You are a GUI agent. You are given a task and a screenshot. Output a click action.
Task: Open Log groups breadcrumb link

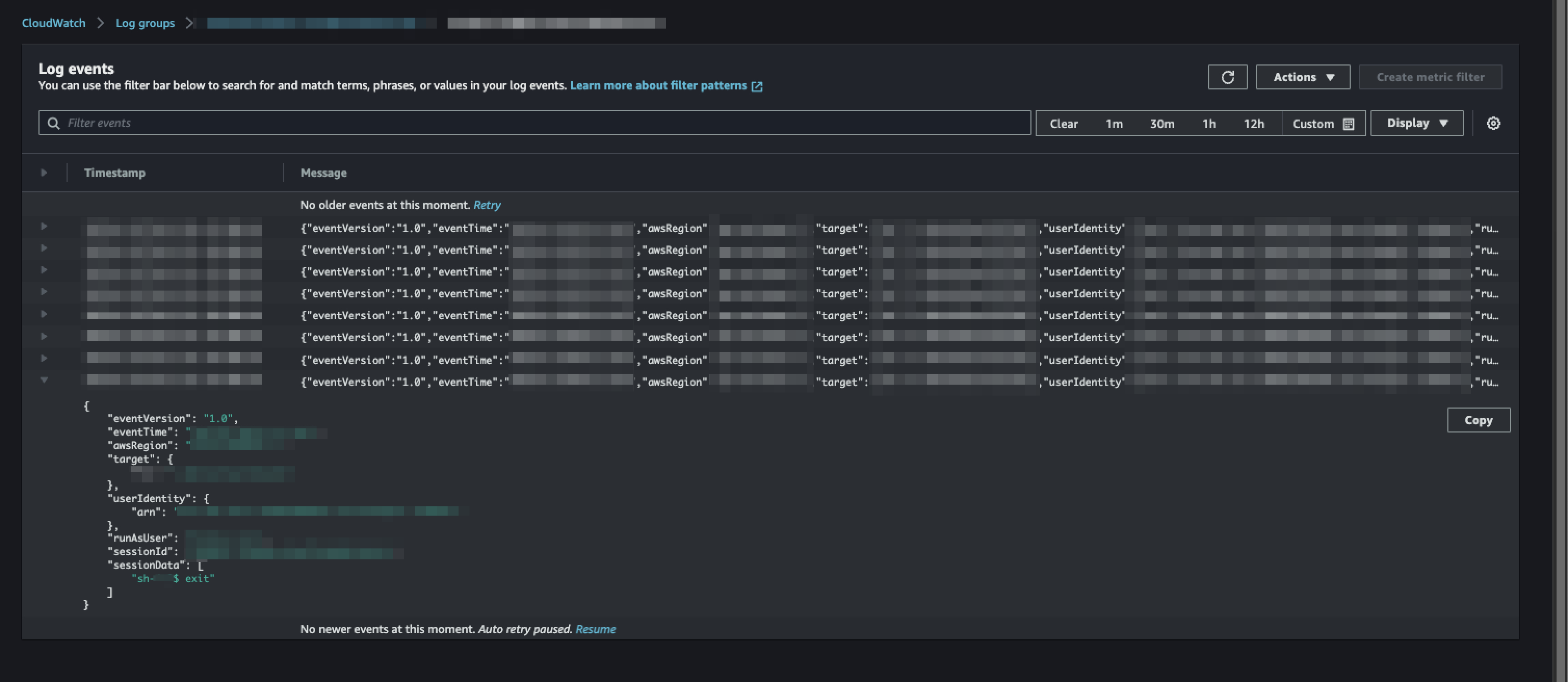click(145, 23)
